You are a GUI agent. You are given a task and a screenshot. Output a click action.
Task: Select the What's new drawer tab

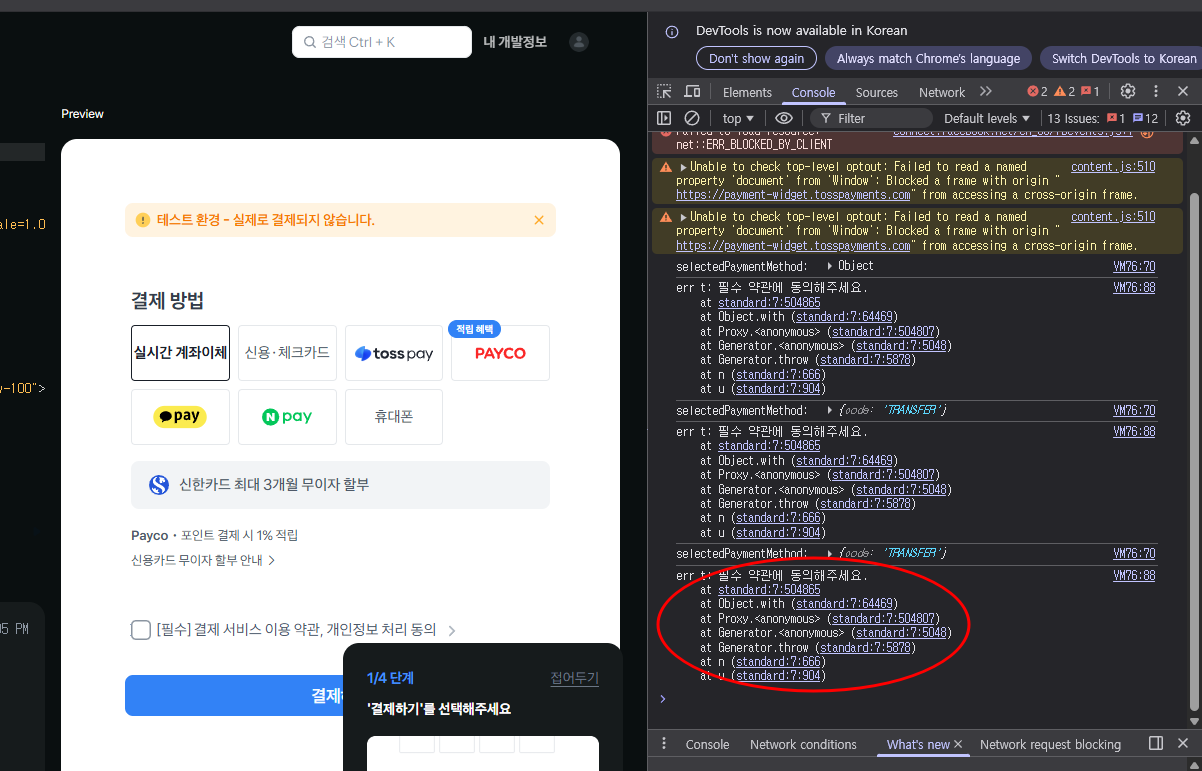[918, 744]
